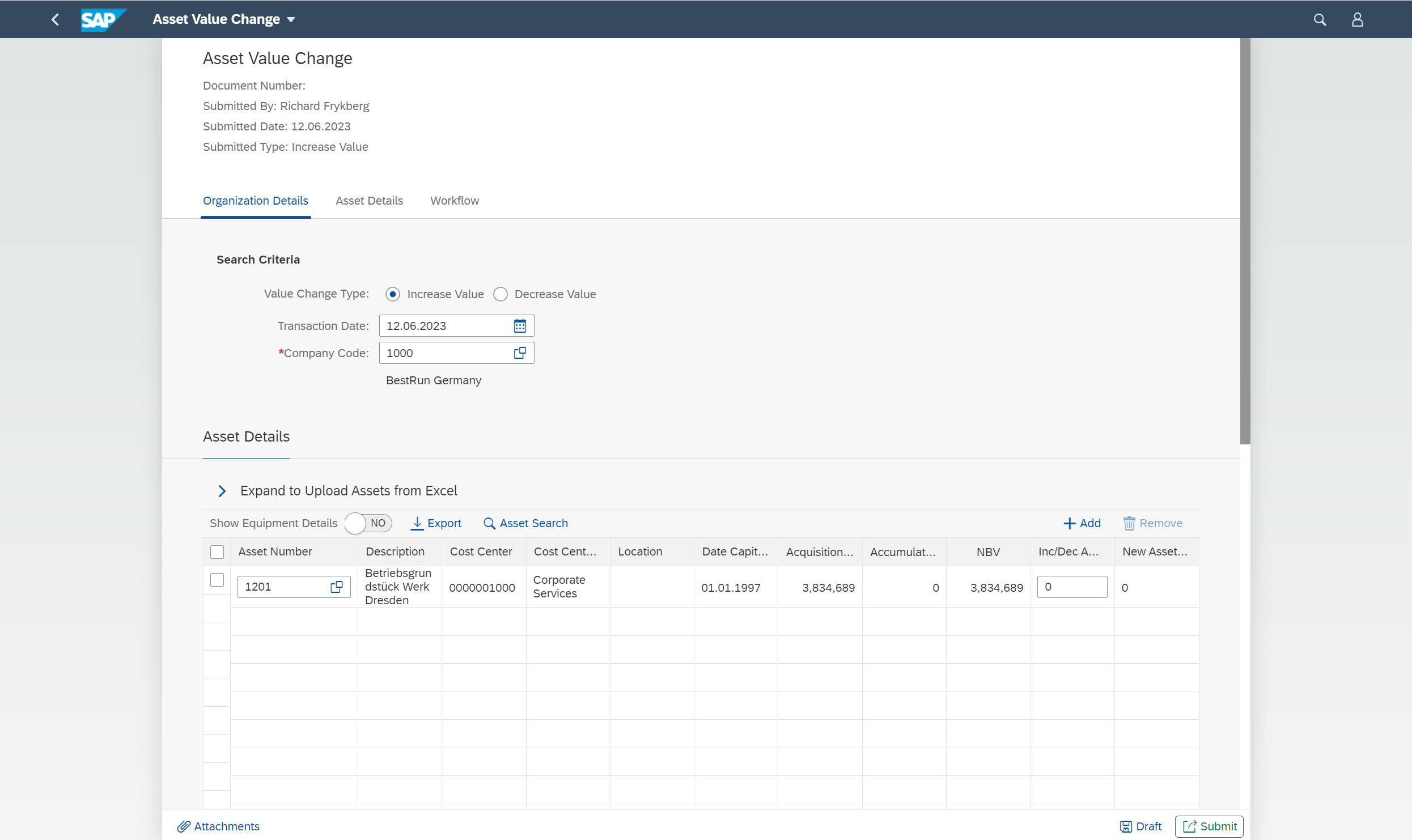Select the Decrease Value option
Image resolution: width=1412 pixels, height=840 pixels.
click(501, 294)
